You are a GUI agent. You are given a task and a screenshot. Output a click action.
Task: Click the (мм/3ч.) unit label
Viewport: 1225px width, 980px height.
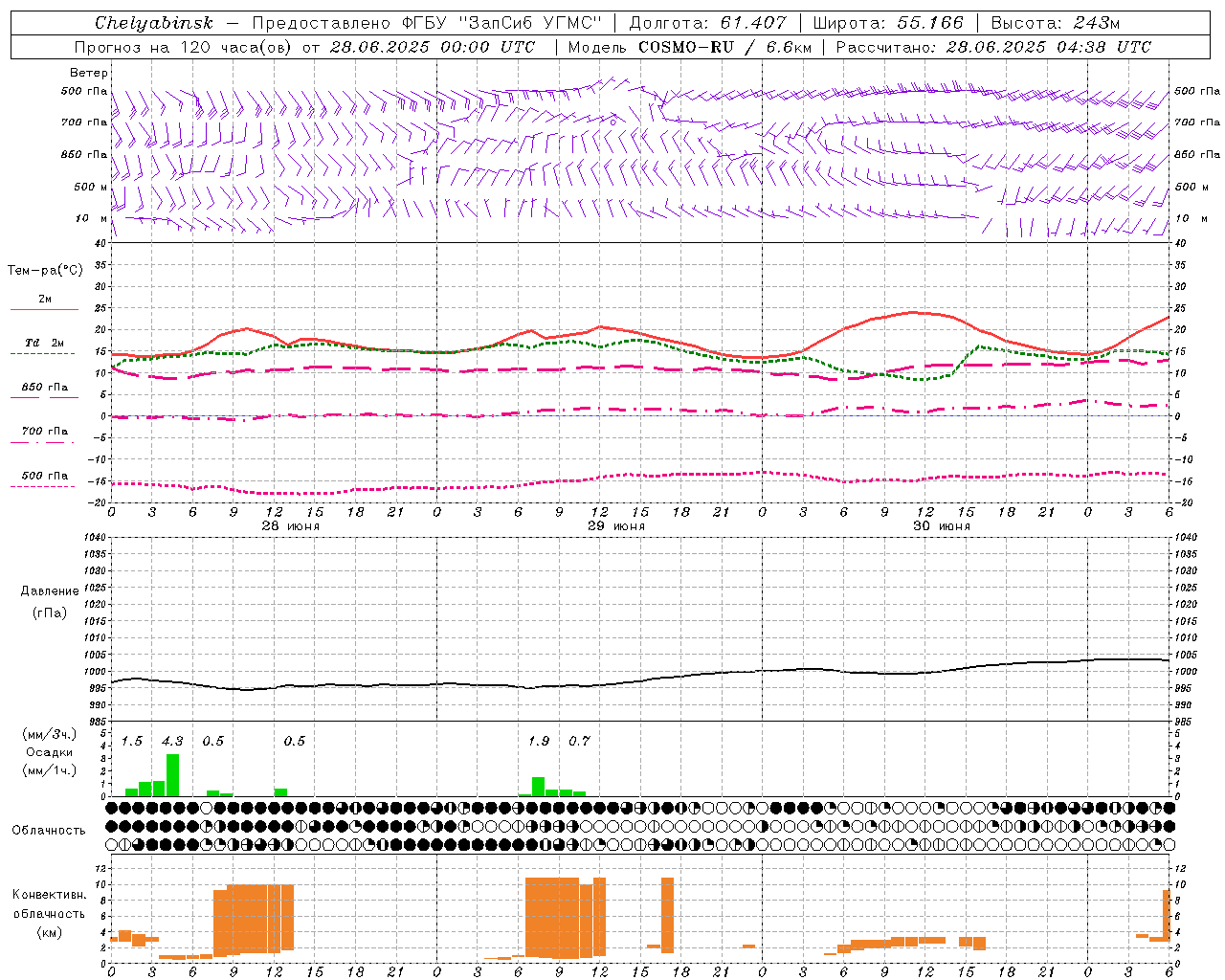50,734
